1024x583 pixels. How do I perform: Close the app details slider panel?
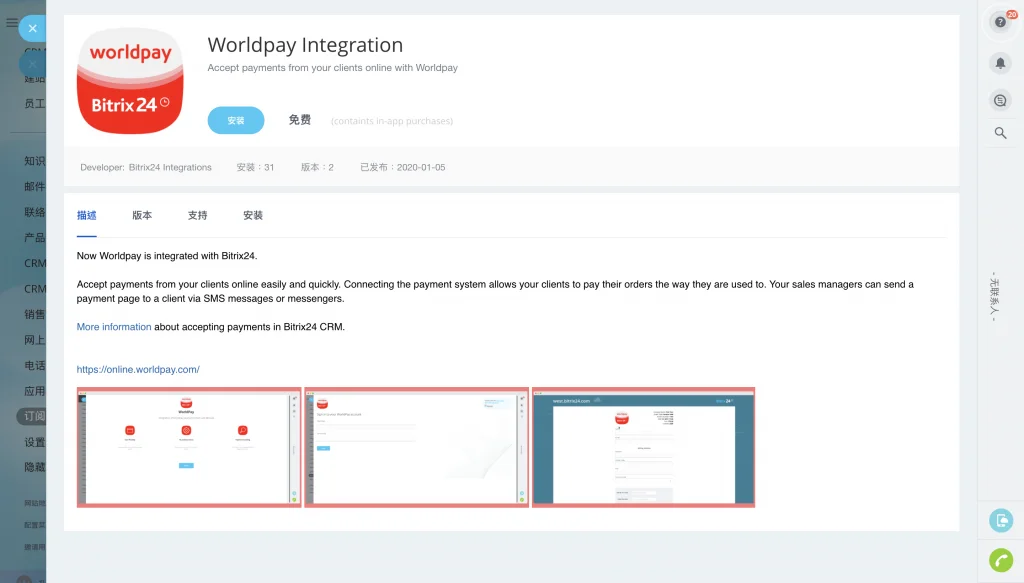point(32,28)
